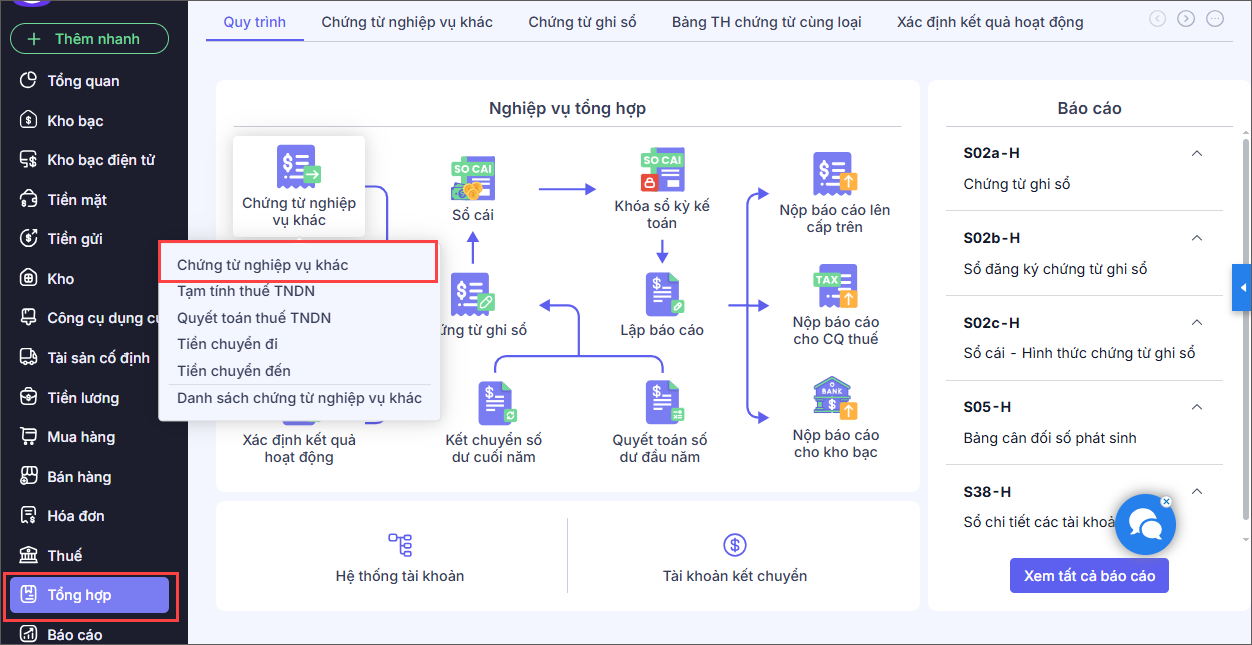Click the Kết chuyển số dư cuối năm icon
This screenshot has height=645, width=1252.
[495, 404]
